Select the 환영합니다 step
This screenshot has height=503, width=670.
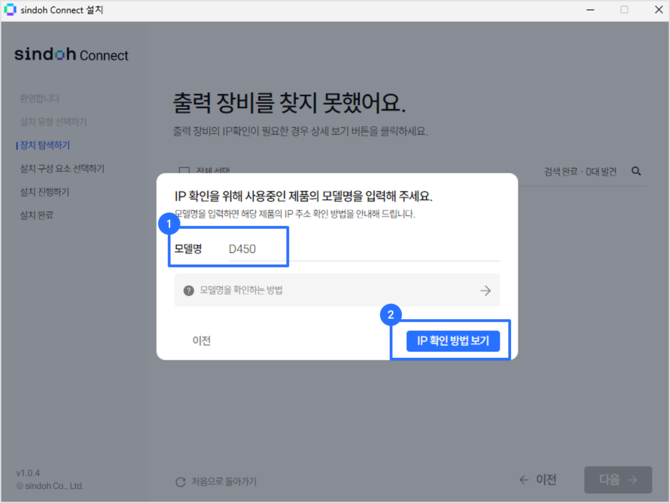point(39,99)
